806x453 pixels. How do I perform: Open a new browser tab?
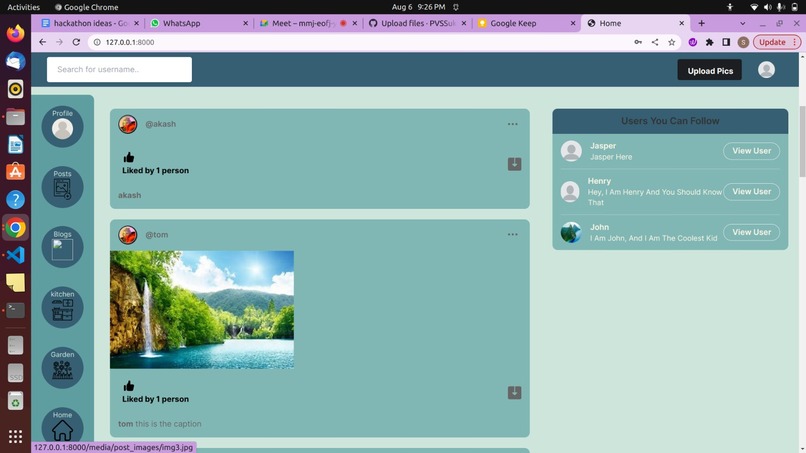pos(701,23)
